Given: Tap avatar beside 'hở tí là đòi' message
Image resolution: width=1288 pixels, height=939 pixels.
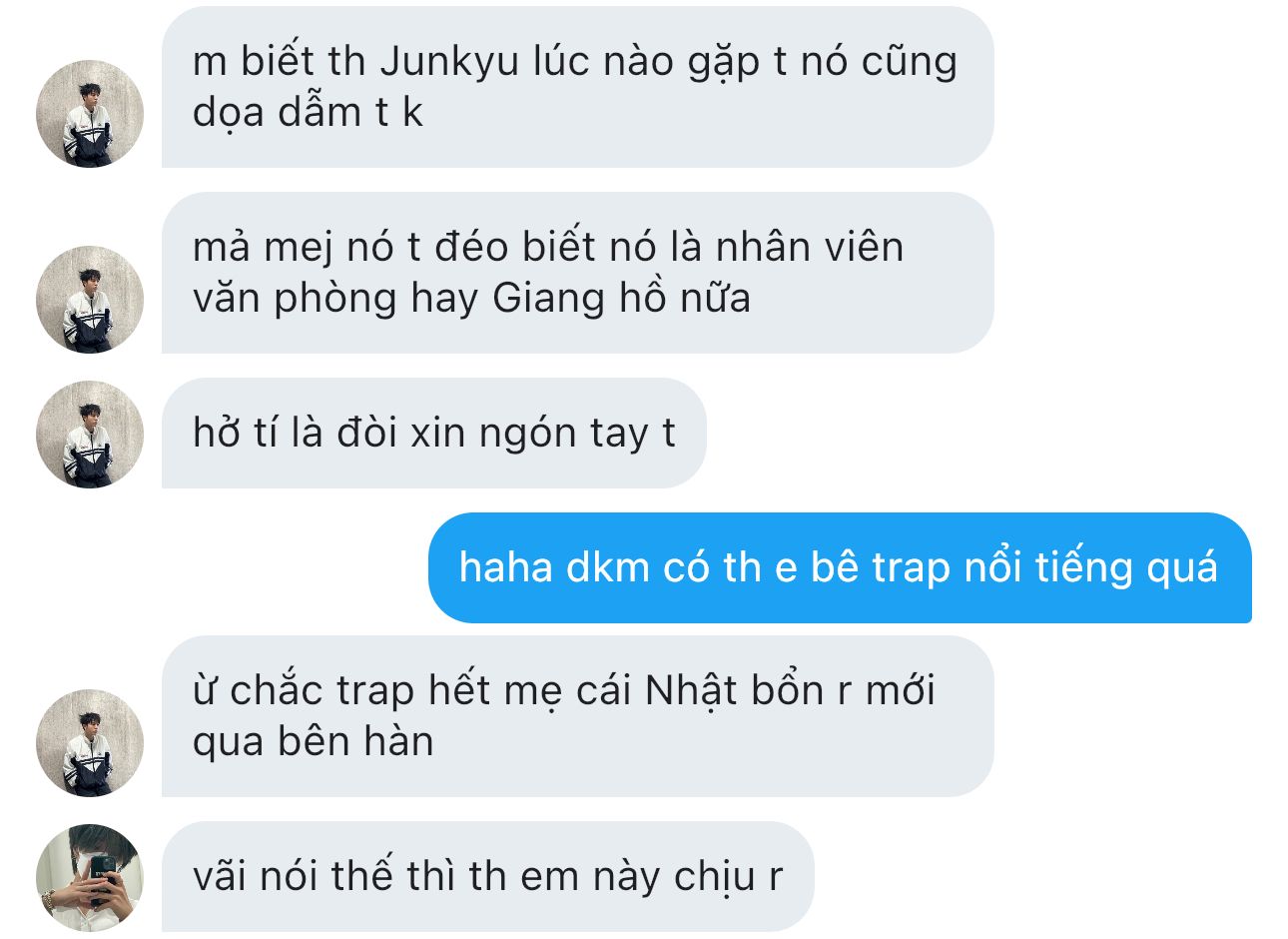Looking at the screenshot, I should pyautogui.click(x=90, y=435).
